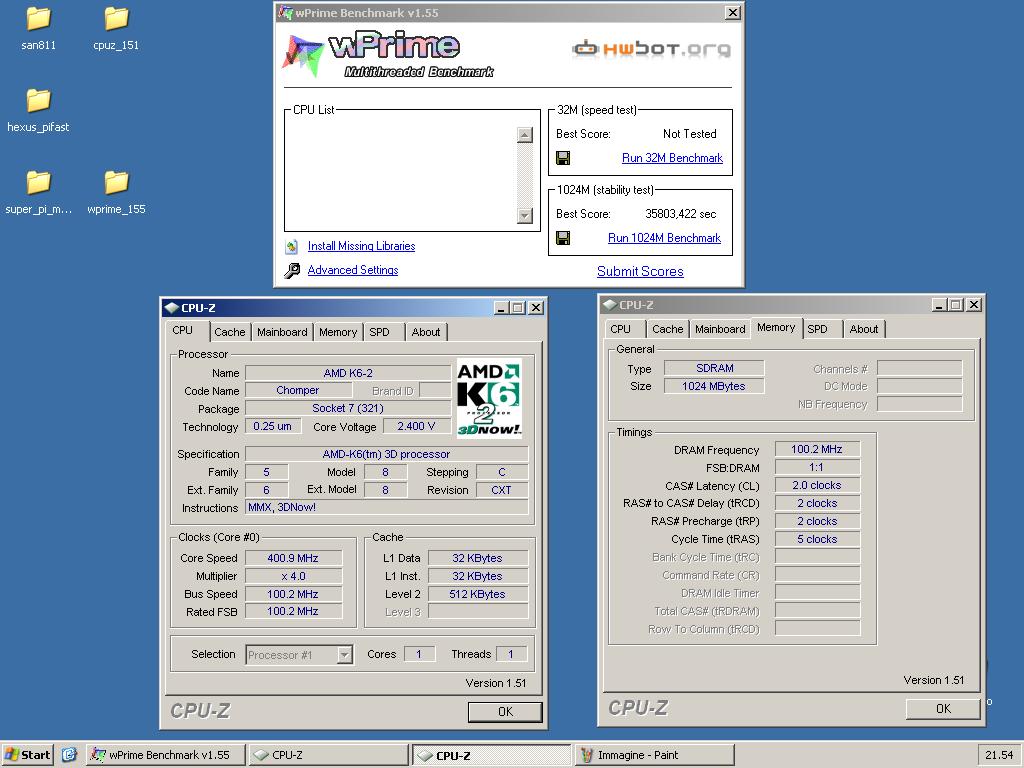Click the memory Size value 1024 MBytes
Viewport: 1024px width, 768px height.
coord(714,387)
